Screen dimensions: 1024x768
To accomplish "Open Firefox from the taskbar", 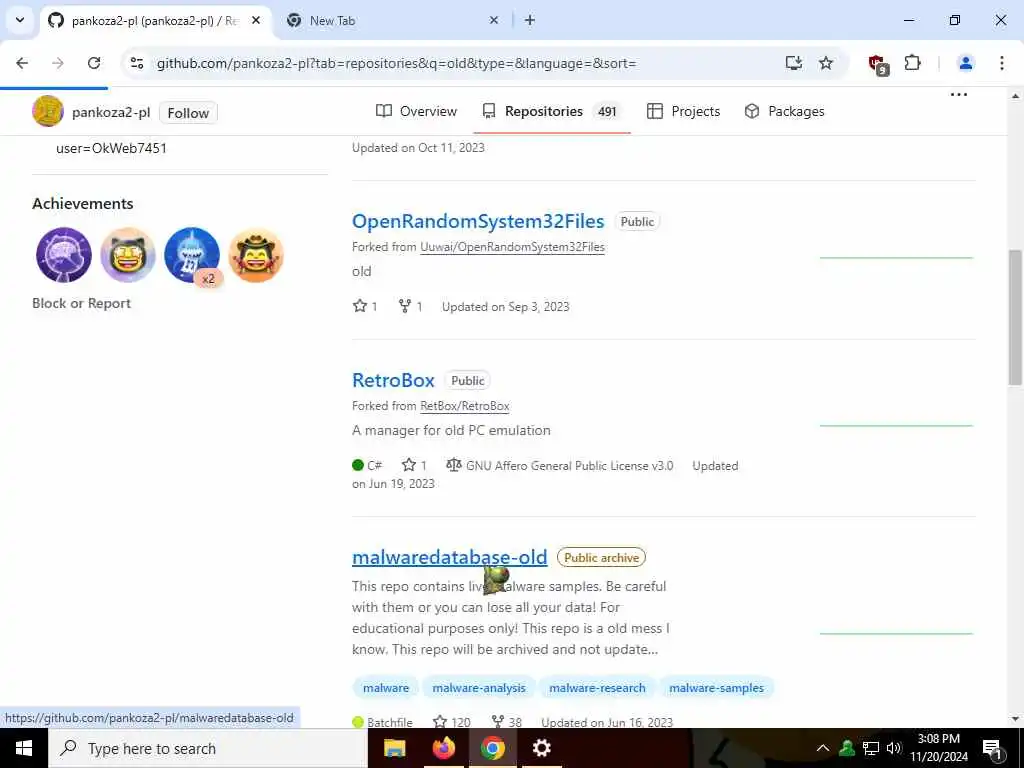I will [443, 748].
